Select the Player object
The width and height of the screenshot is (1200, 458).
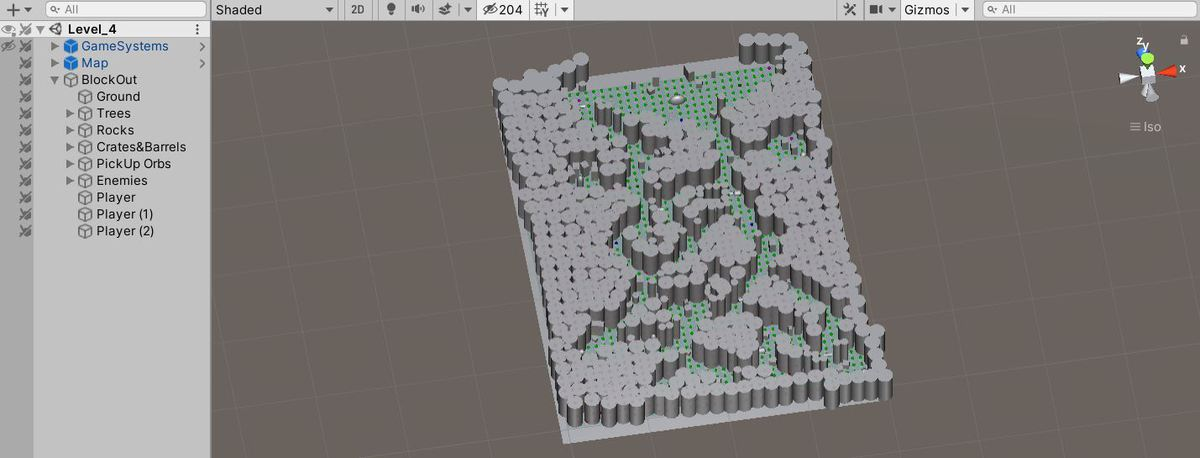pyautogui.click(x=116, y=198)
